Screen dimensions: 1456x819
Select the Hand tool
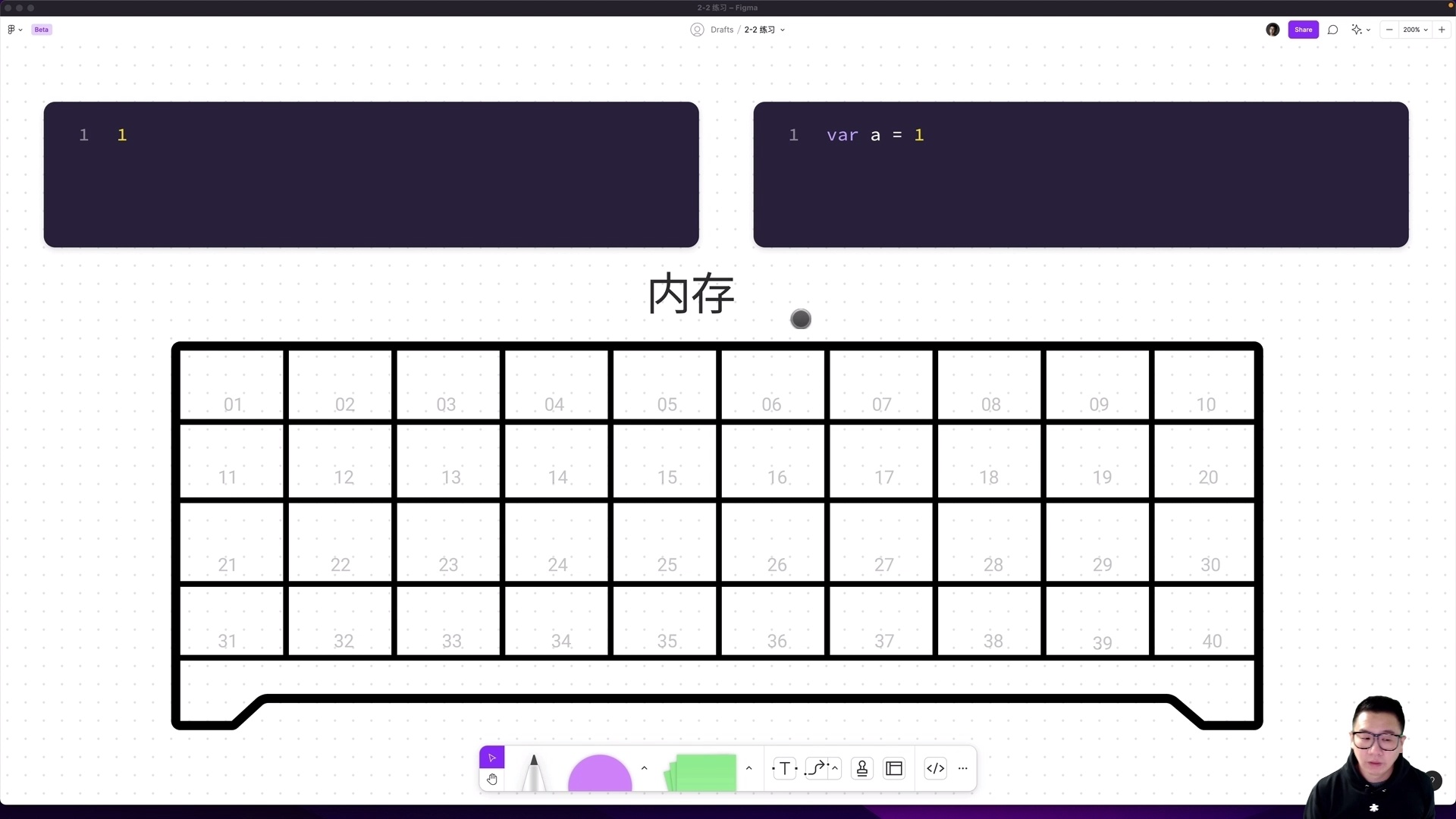(491, 780)
